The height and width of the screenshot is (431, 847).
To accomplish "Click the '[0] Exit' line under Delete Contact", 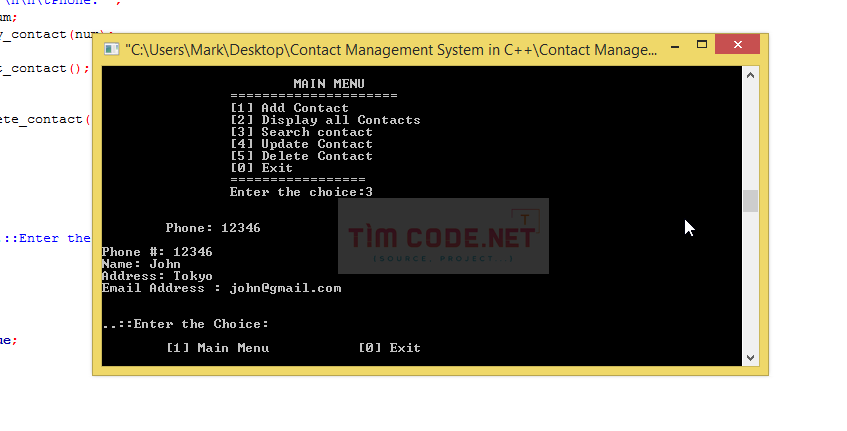I will click(261, 168).
